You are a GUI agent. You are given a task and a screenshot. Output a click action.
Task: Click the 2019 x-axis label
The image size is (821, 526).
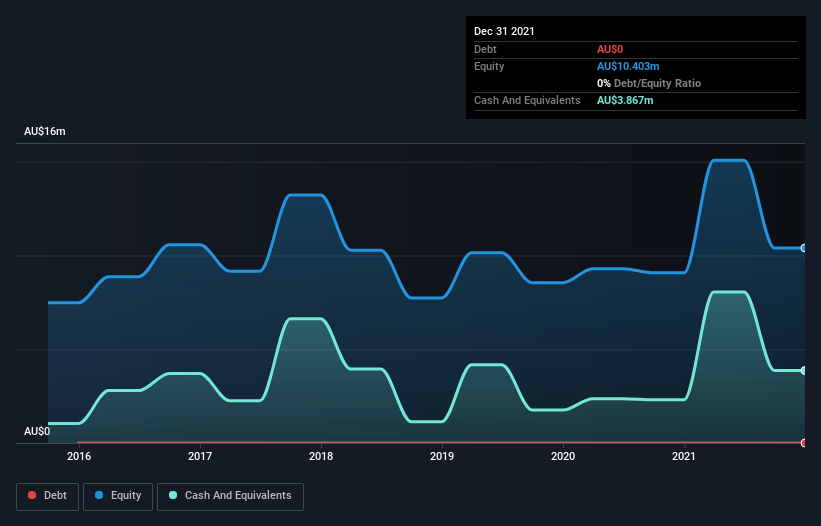click(442, 456)
